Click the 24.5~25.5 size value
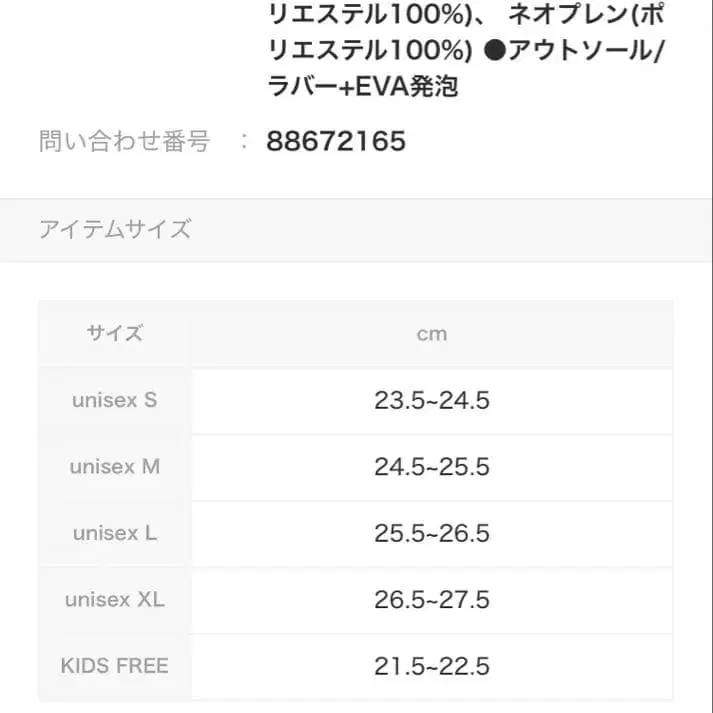 coord(432,467)
